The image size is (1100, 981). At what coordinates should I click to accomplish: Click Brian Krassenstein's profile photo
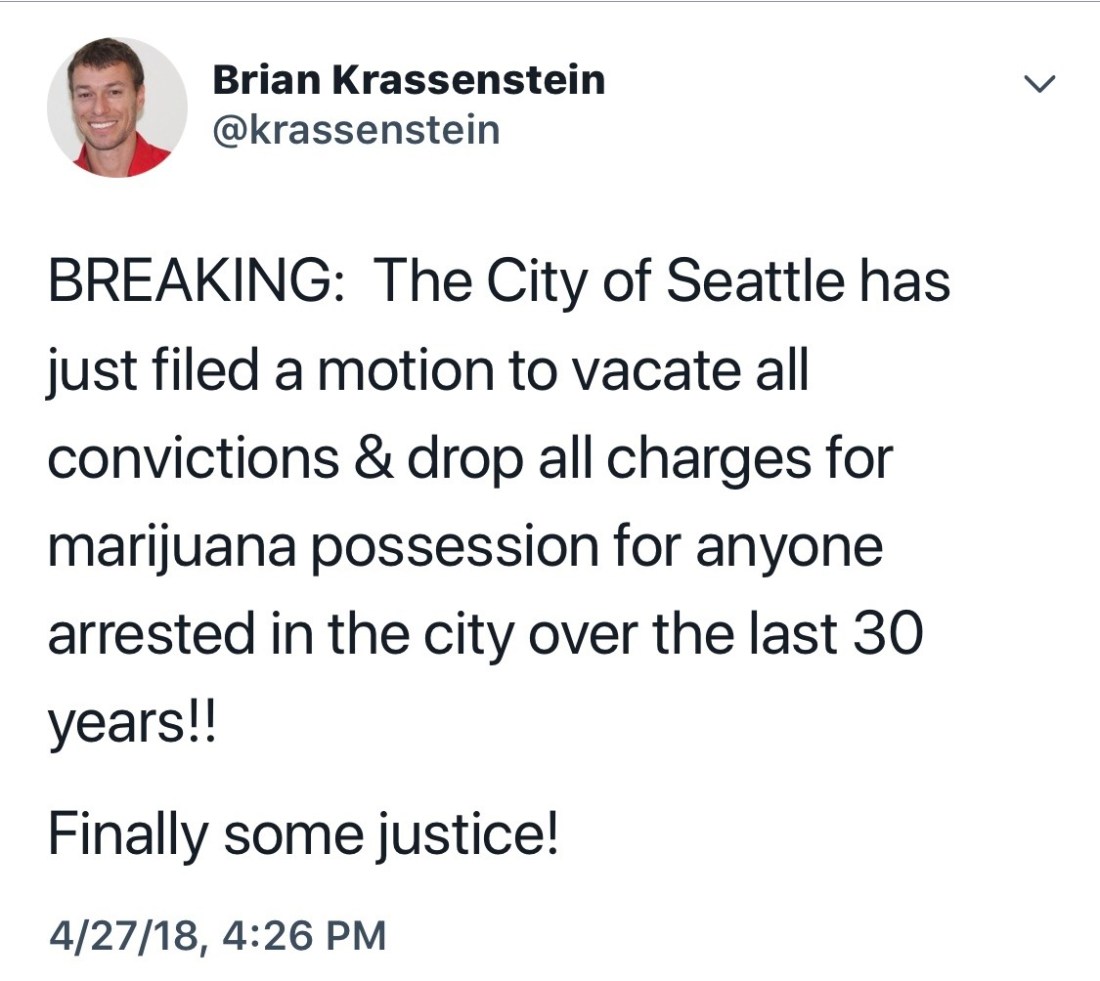[117, 107]
